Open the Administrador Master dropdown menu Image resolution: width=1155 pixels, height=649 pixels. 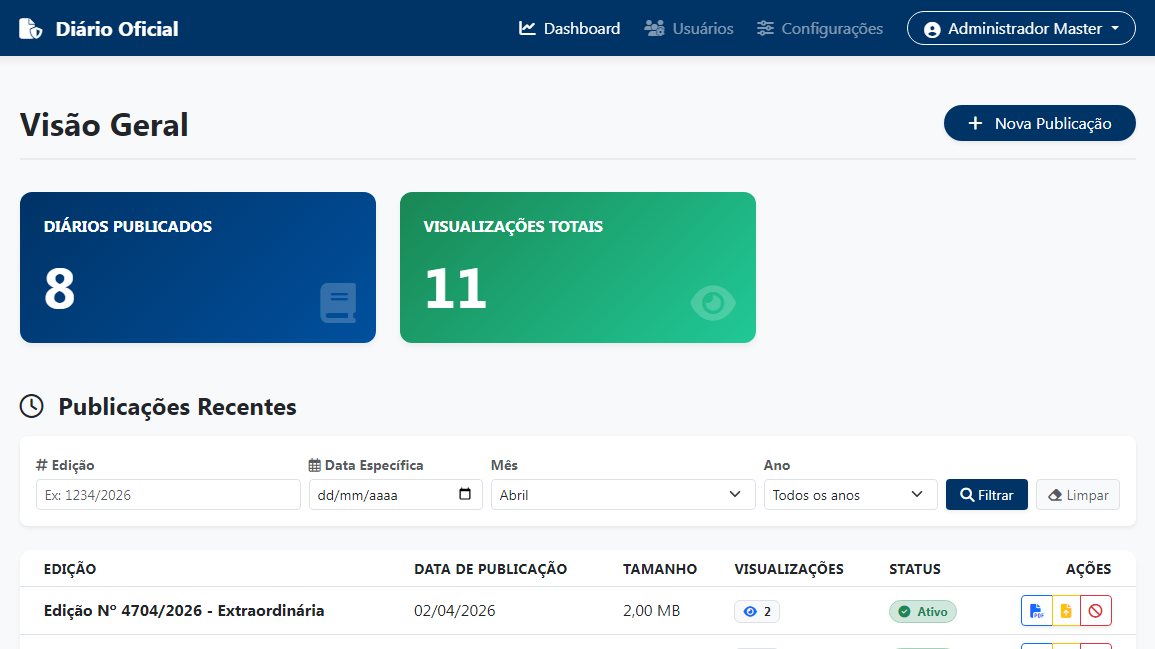(1021, 28)
